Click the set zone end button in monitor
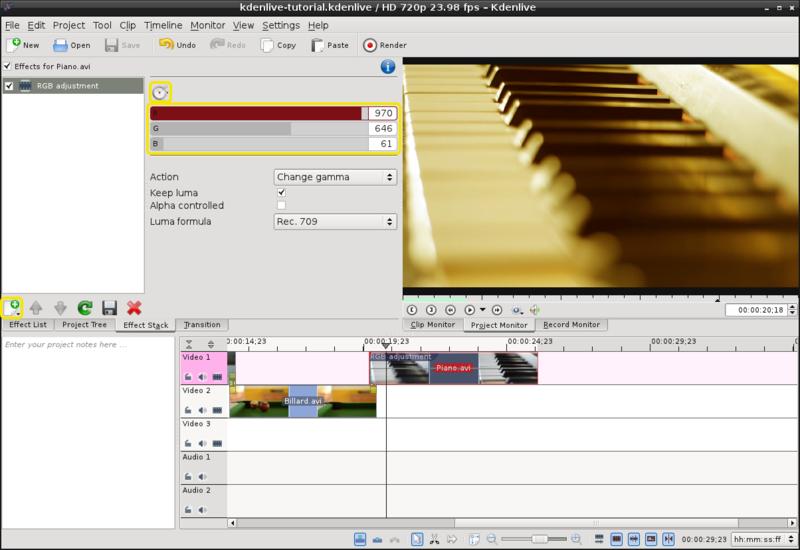The height and width of the screenshot is (550, 800). (x=431, y=310)
